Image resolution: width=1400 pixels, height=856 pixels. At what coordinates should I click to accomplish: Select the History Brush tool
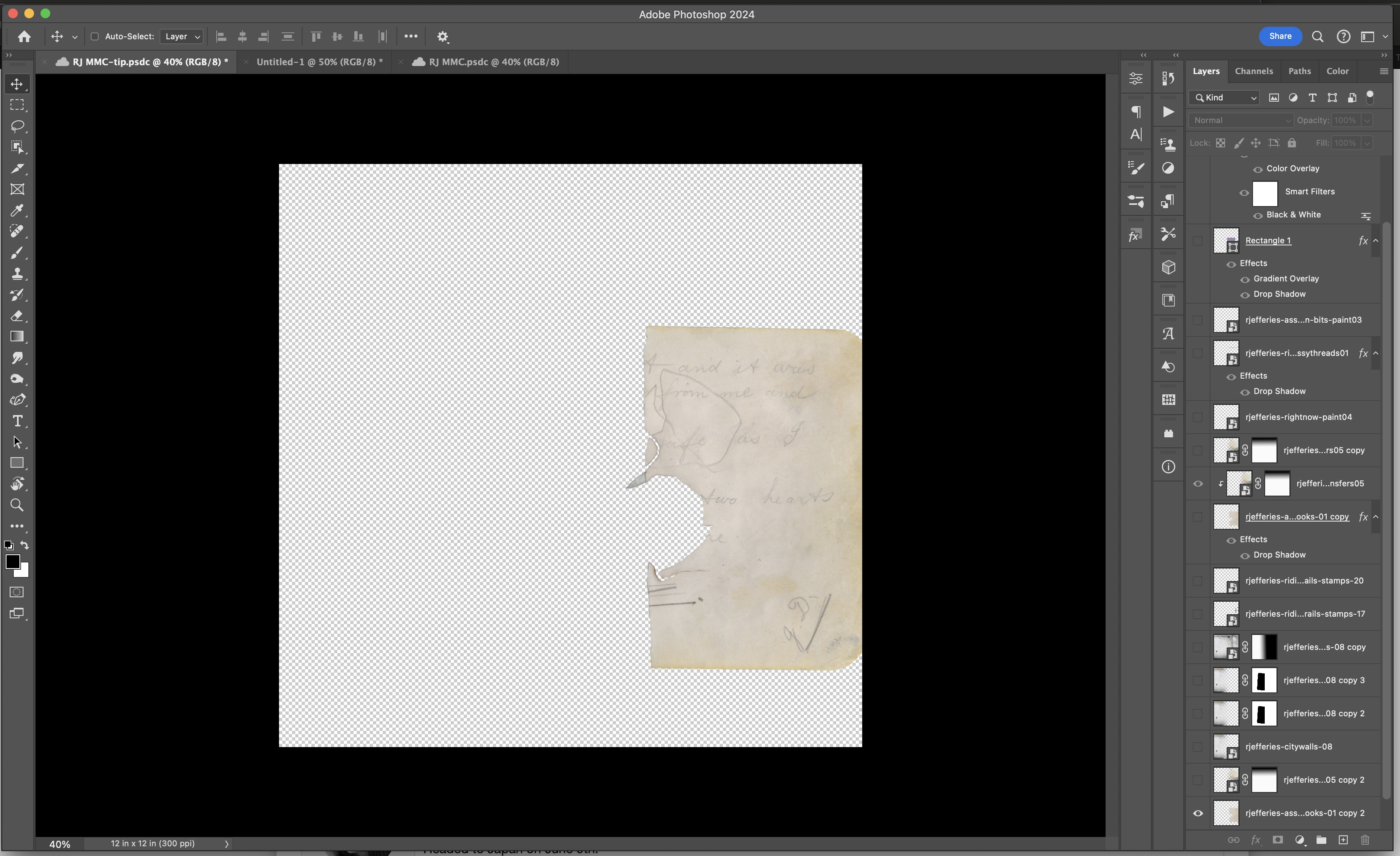17,295
